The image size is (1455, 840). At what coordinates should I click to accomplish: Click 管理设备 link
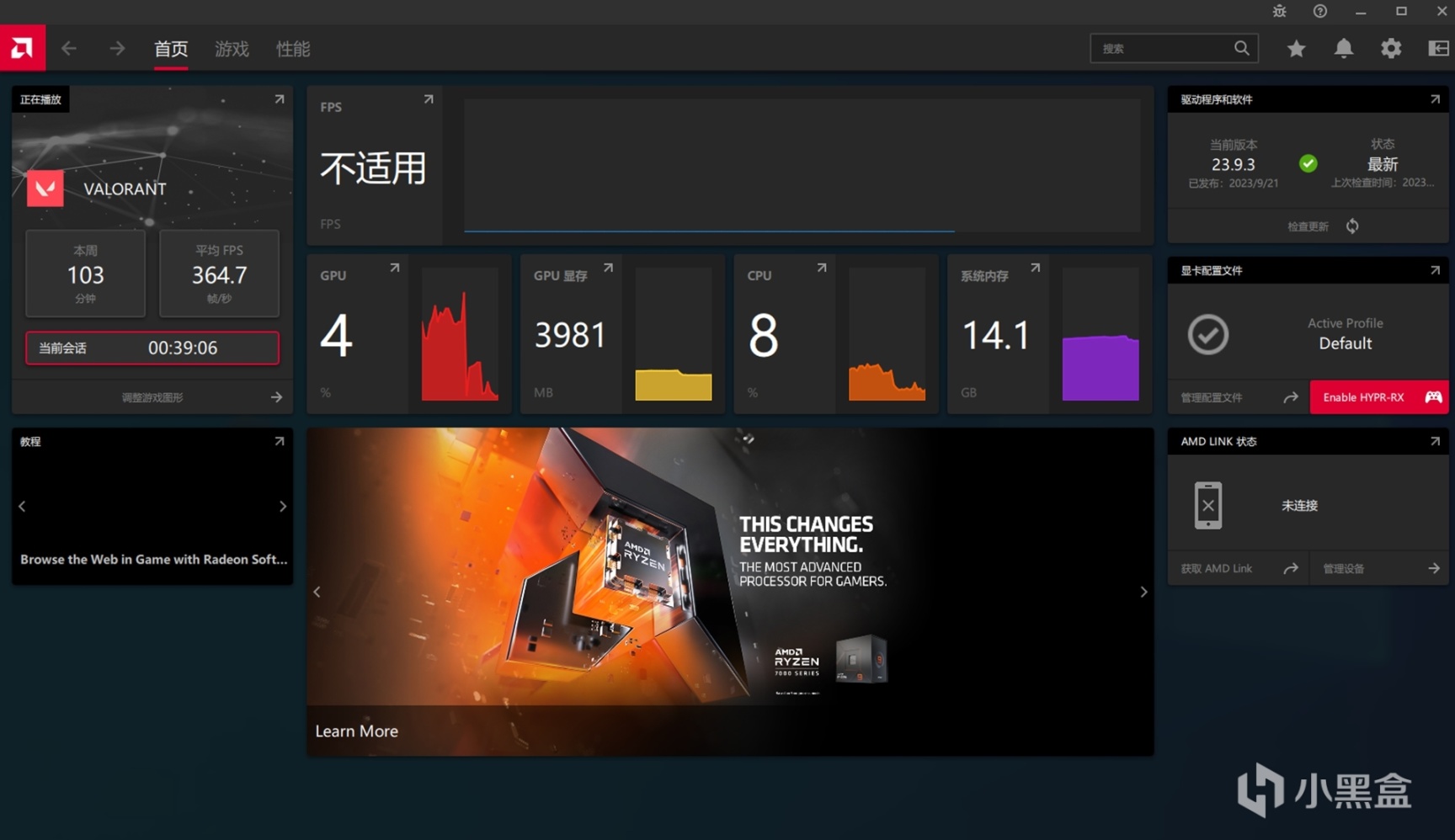1344,569
